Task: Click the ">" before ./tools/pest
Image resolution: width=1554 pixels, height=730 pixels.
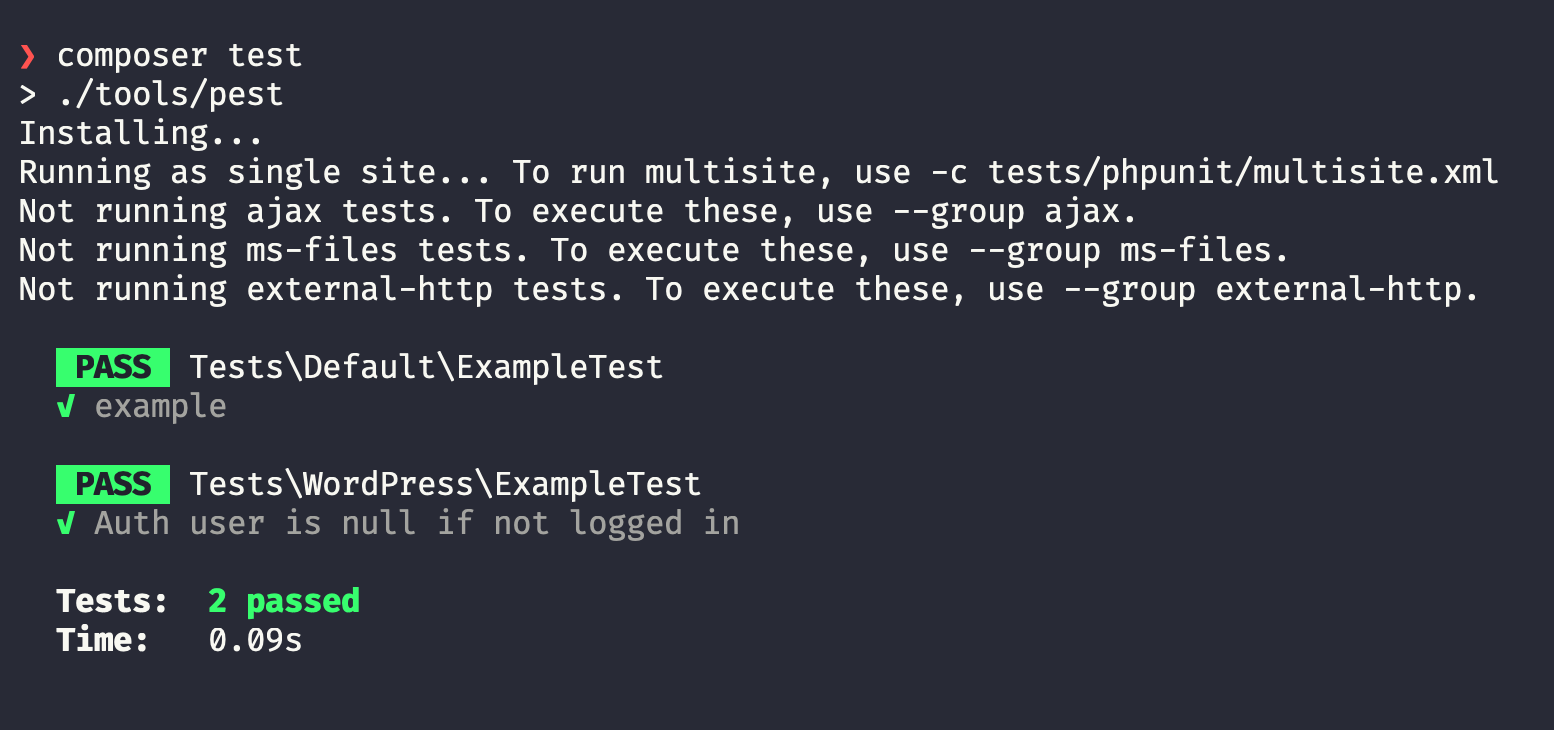Action: 28,95
